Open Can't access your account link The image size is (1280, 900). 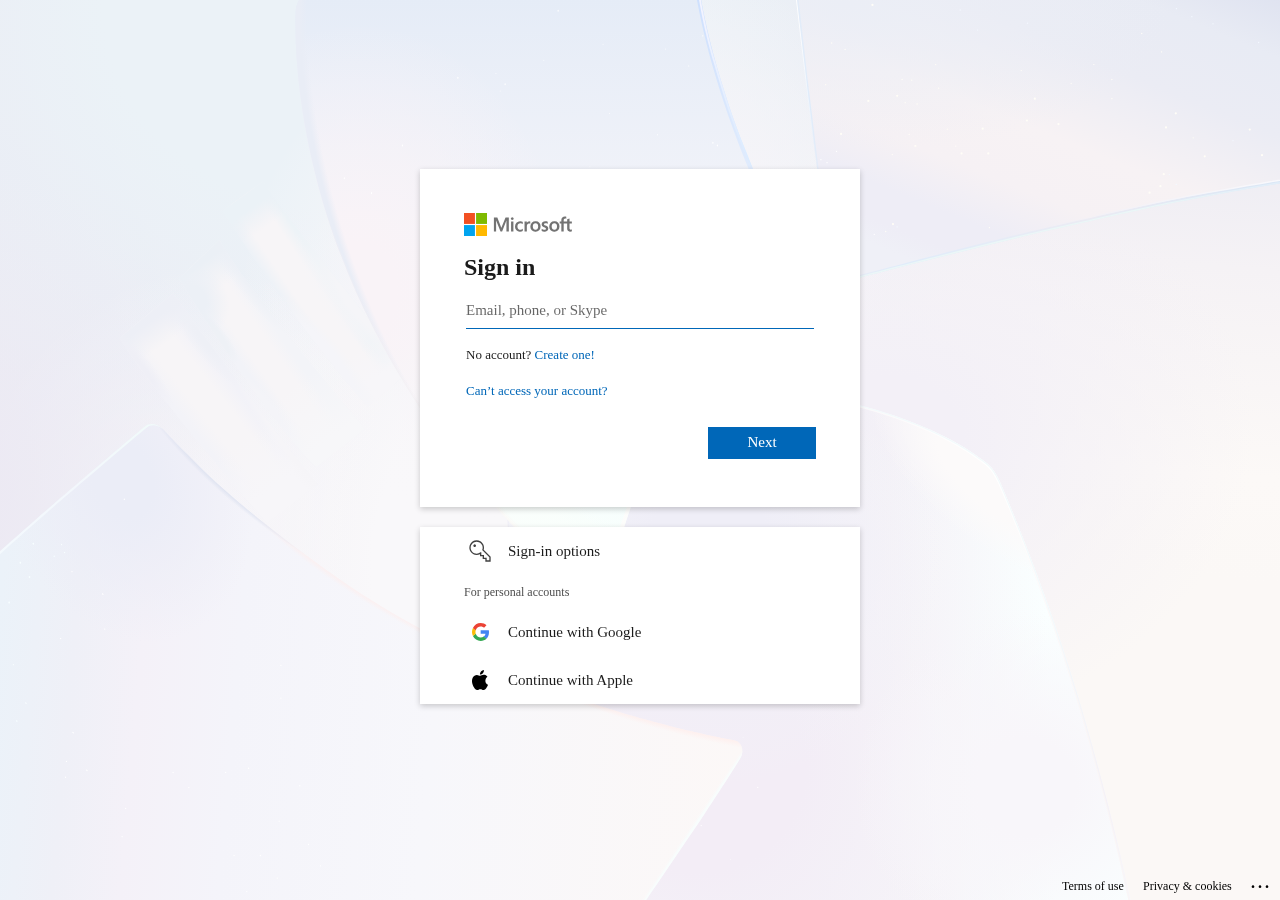(x=537, y=391)
